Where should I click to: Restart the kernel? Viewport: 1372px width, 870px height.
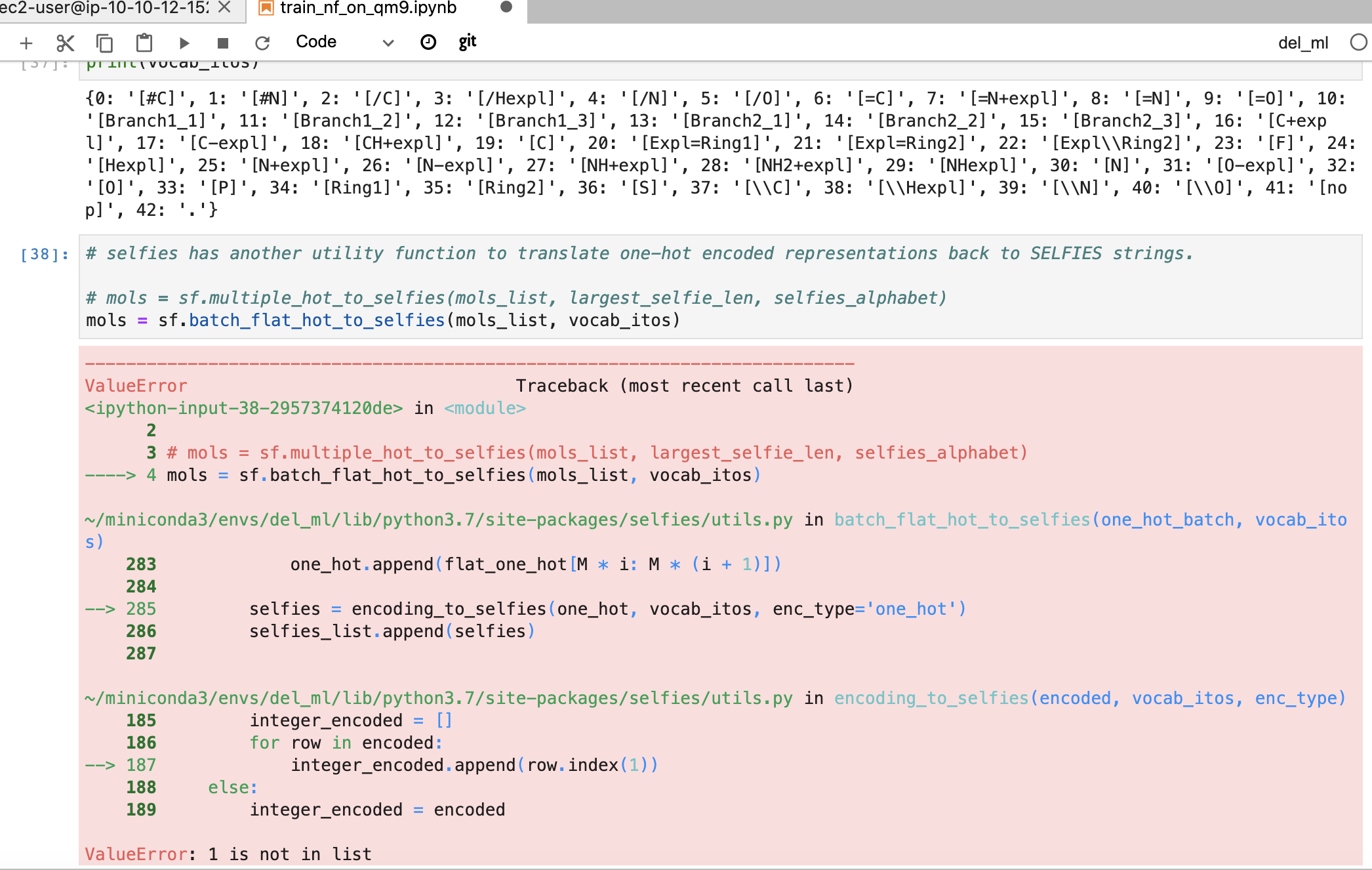pos(262,41)
